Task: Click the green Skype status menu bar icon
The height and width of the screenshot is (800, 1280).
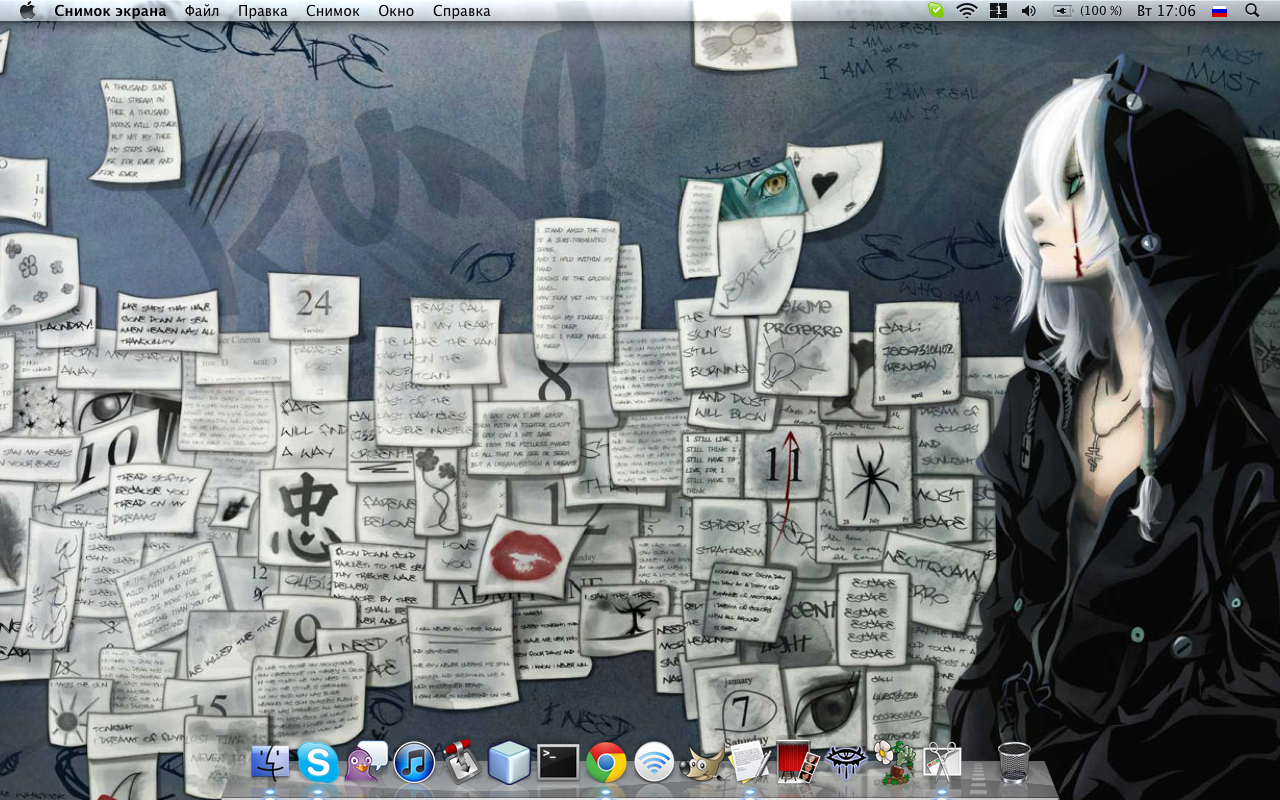Action: (x=935, y=10)
